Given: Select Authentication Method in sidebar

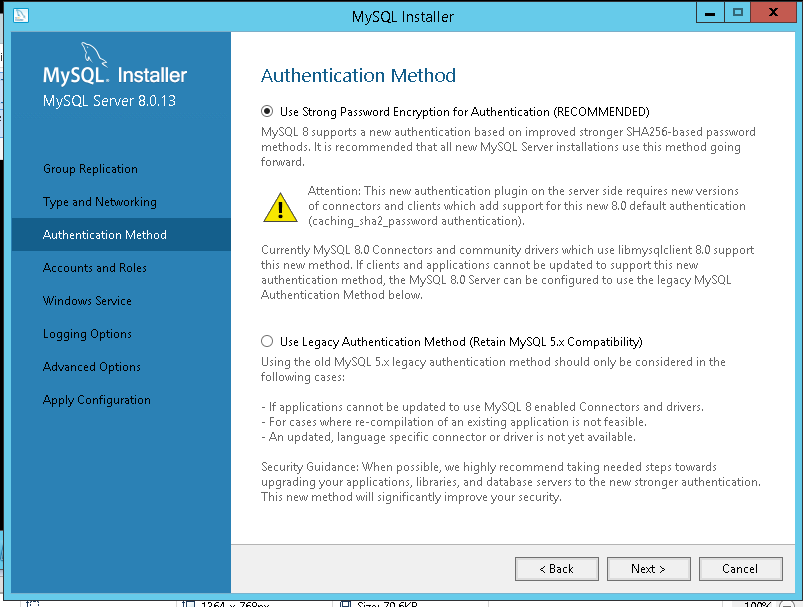Looking at the screenshot, I should (x=104, y=235).
